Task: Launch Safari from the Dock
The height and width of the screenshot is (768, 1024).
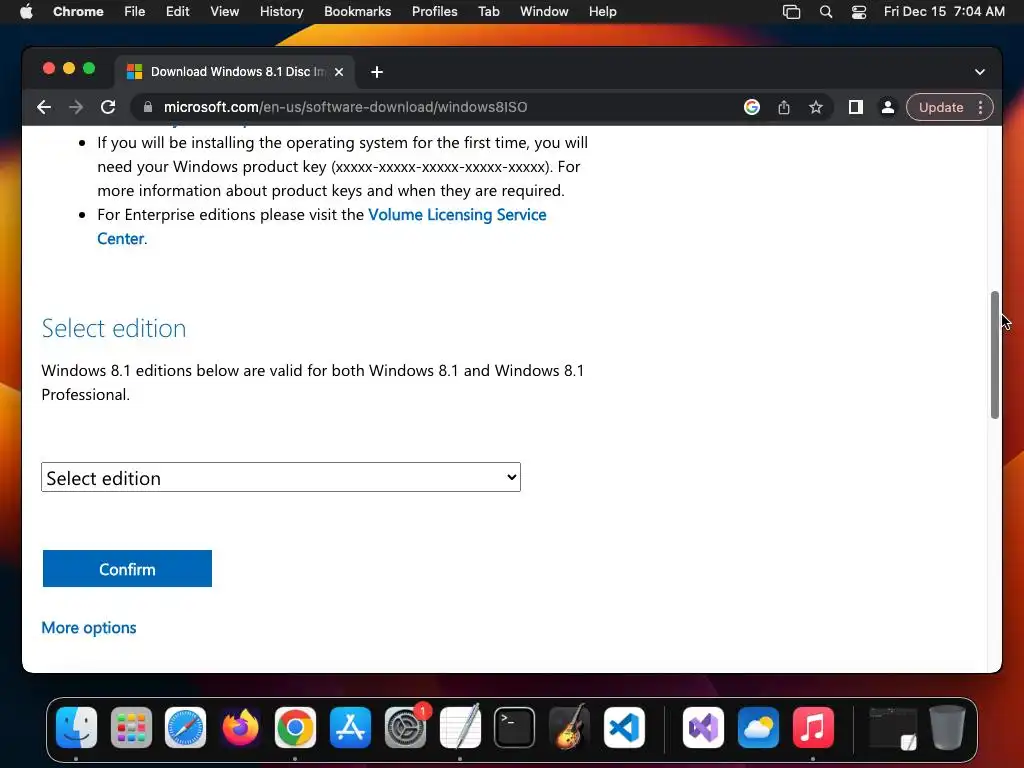Action: [185, 728]
